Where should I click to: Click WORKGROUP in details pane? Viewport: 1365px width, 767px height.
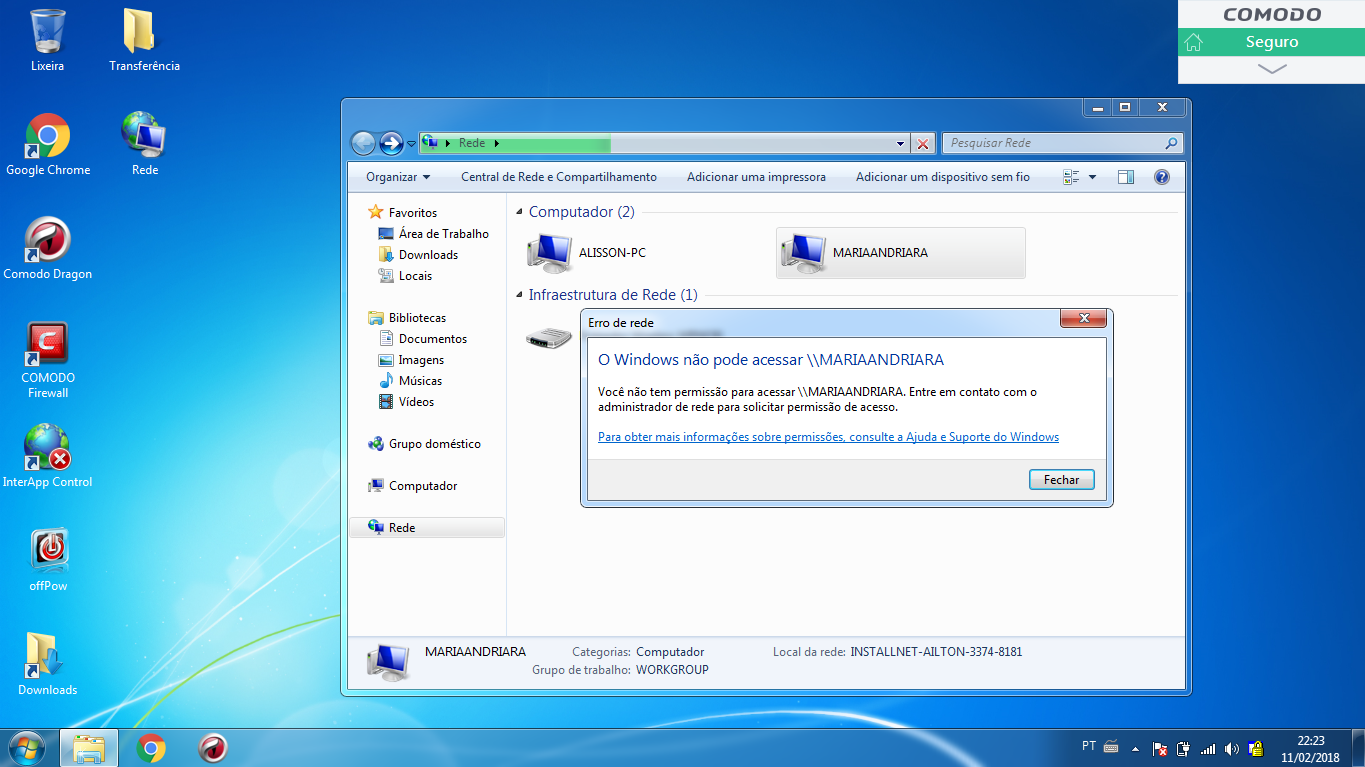(672, 670)
